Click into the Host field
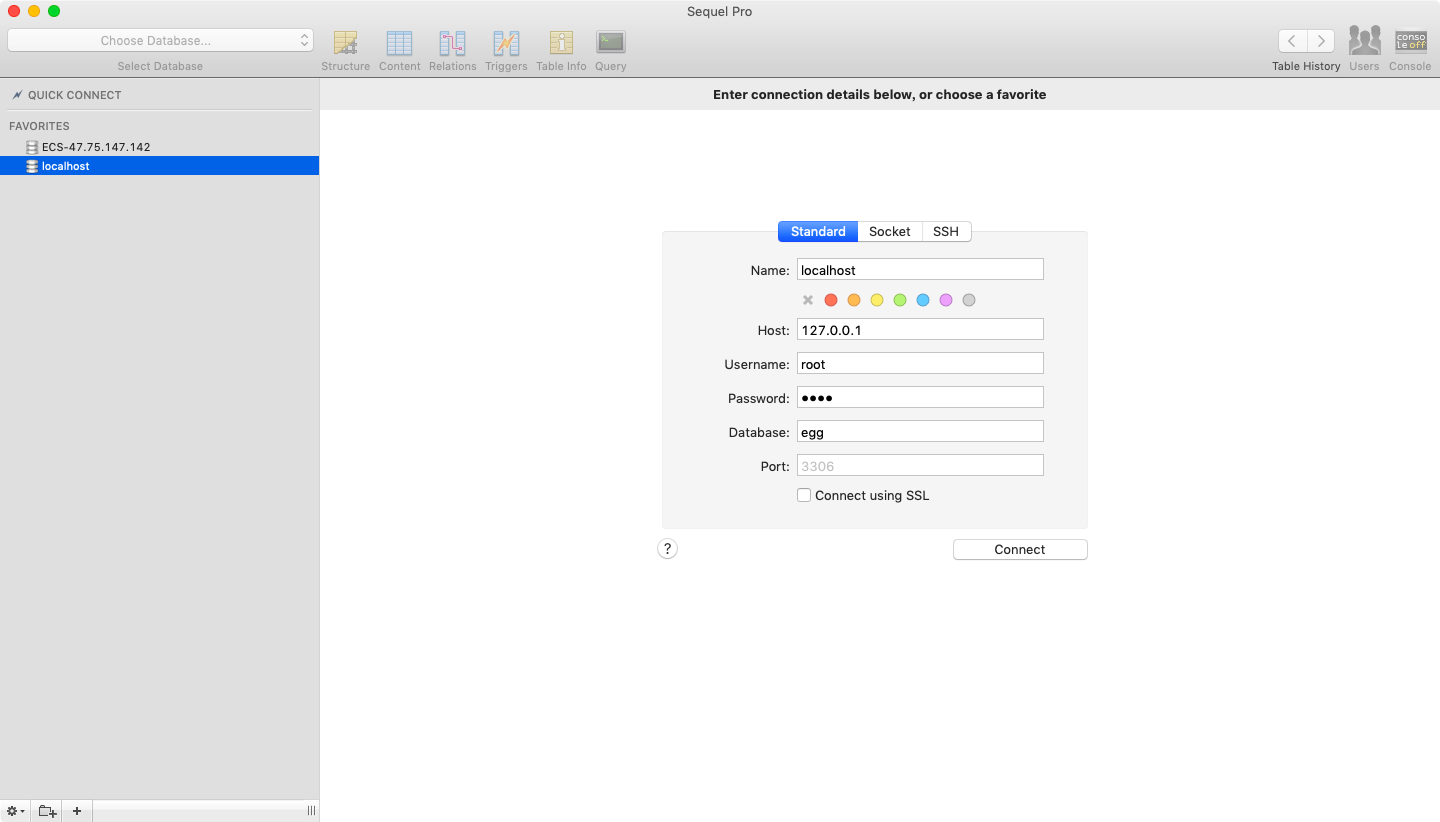The height and width of the screenshot is (822, 1440). 920,329
